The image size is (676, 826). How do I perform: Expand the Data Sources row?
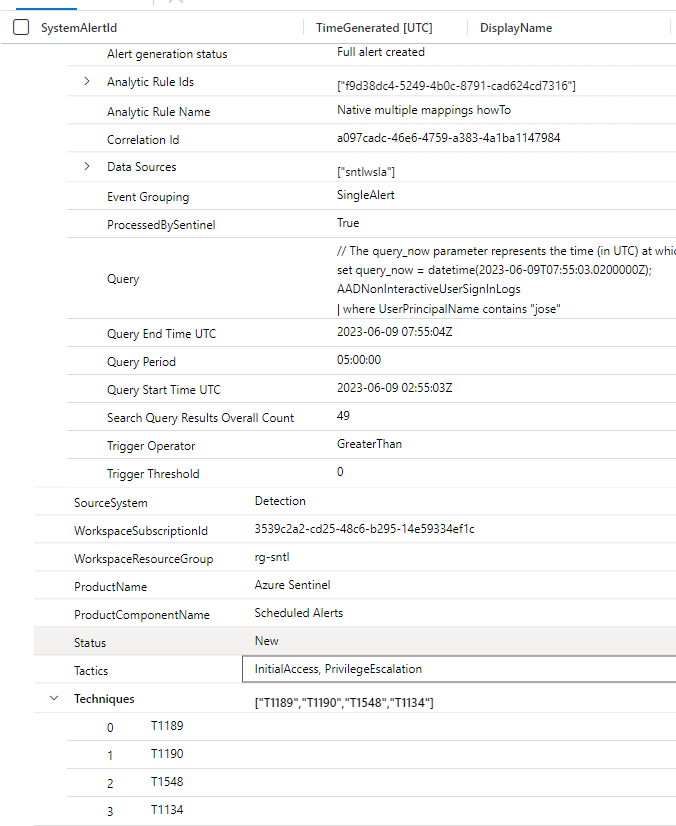87,166
